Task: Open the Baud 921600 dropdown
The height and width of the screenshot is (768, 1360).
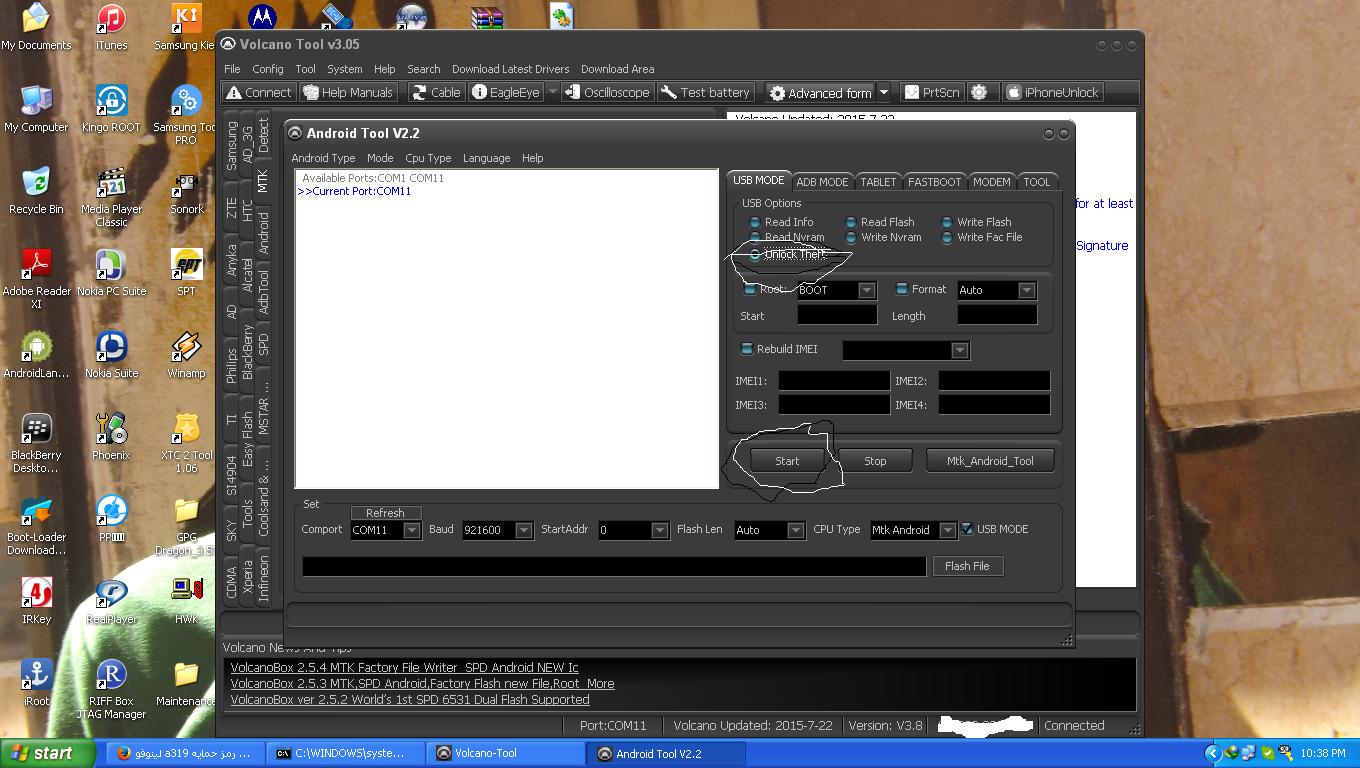Action: [x=523, y=530]
